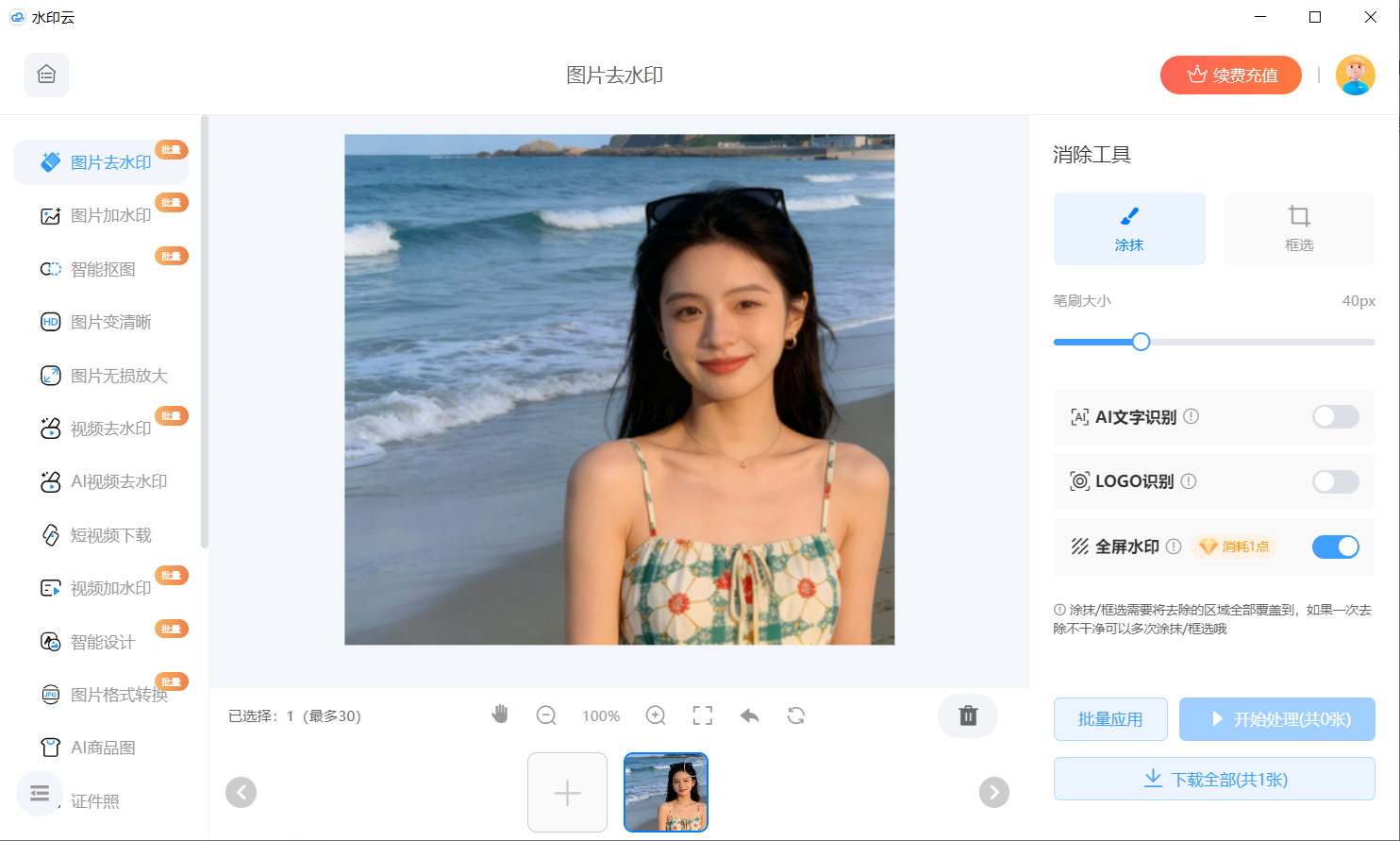This screenshot has width=1400, height=841.
Task: Click 下载全部(共1张) button
Action: (x=1214, y=779)
